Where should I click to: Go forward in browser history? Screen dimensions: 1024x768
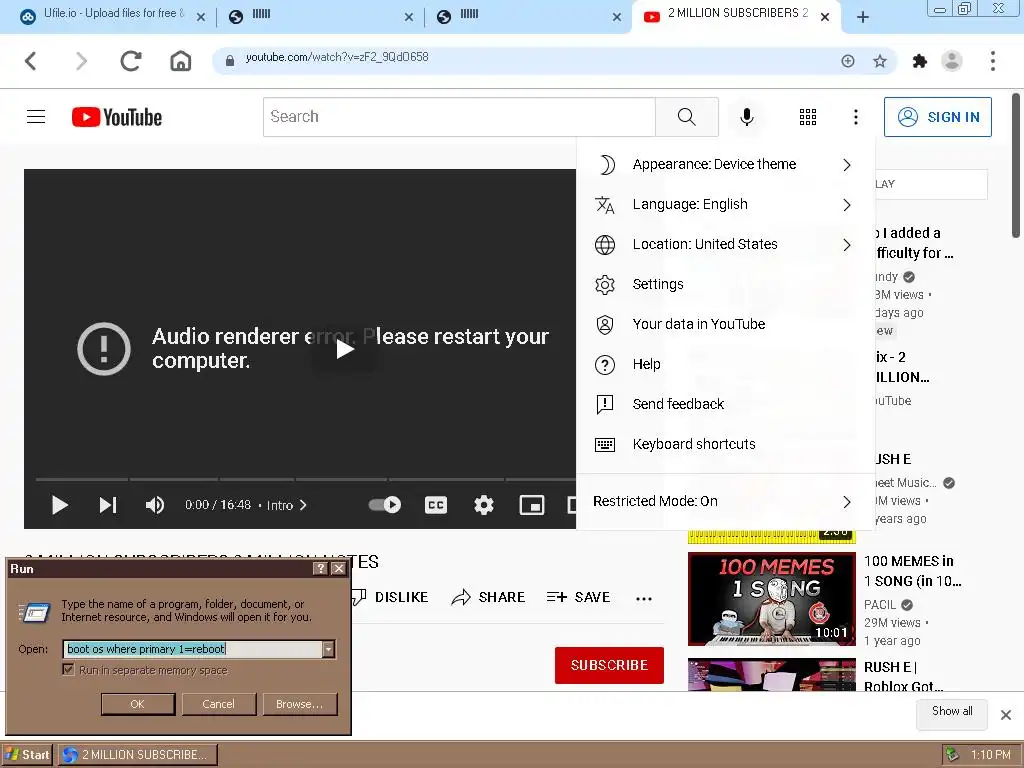tap(81, 61)
